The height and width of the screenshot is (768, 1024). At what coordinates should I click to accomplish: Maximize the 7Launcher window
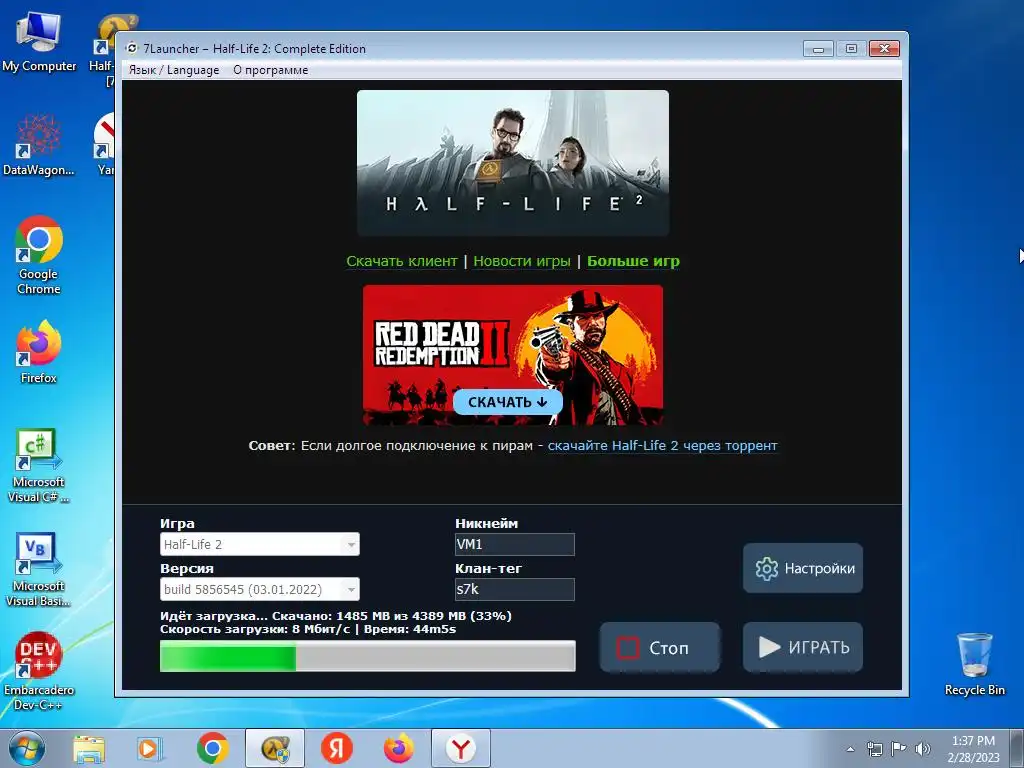click(x=851, y=49)
